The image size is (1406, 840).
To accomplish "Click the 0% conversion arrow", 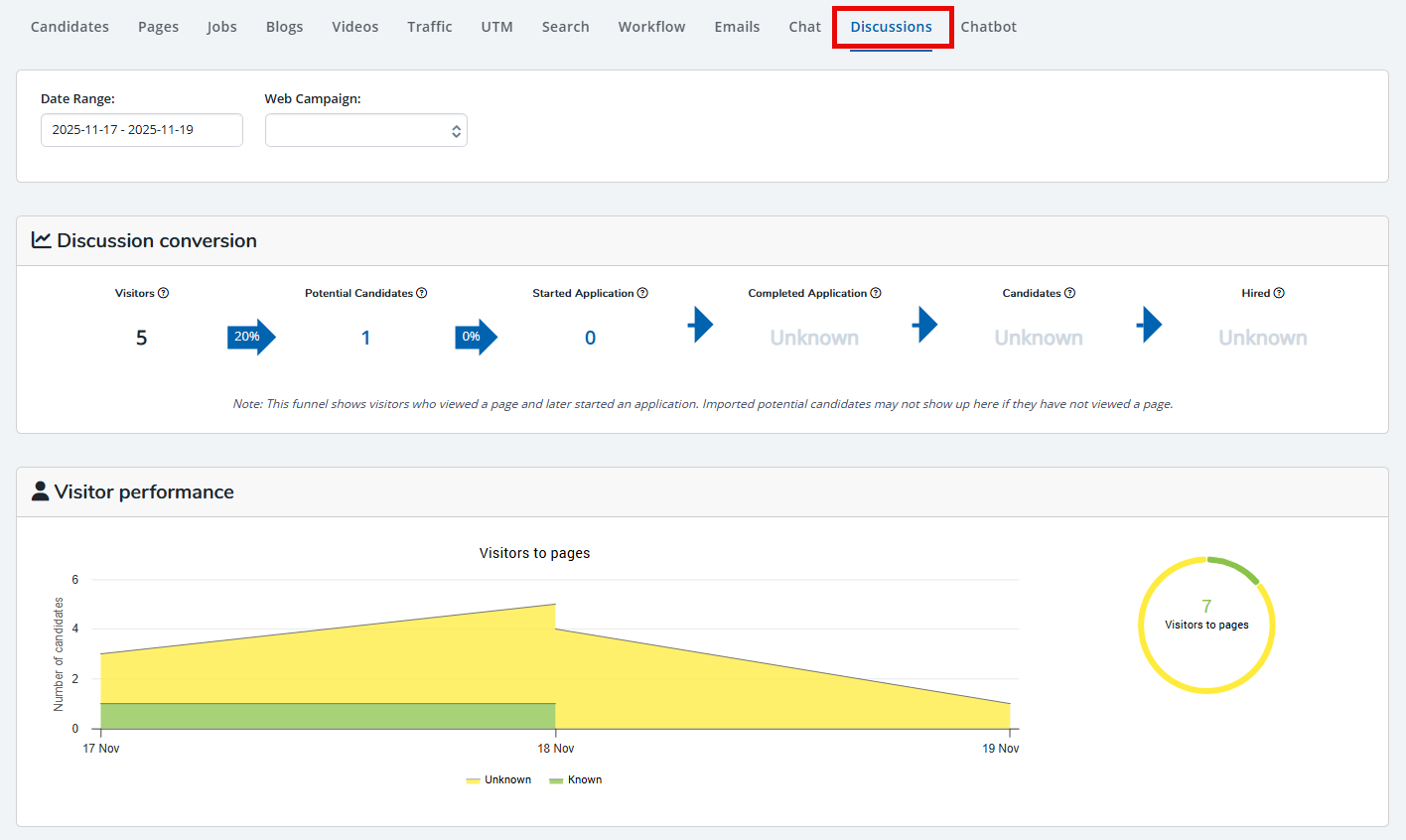I will pyautogui.click(x=476, y=337).
